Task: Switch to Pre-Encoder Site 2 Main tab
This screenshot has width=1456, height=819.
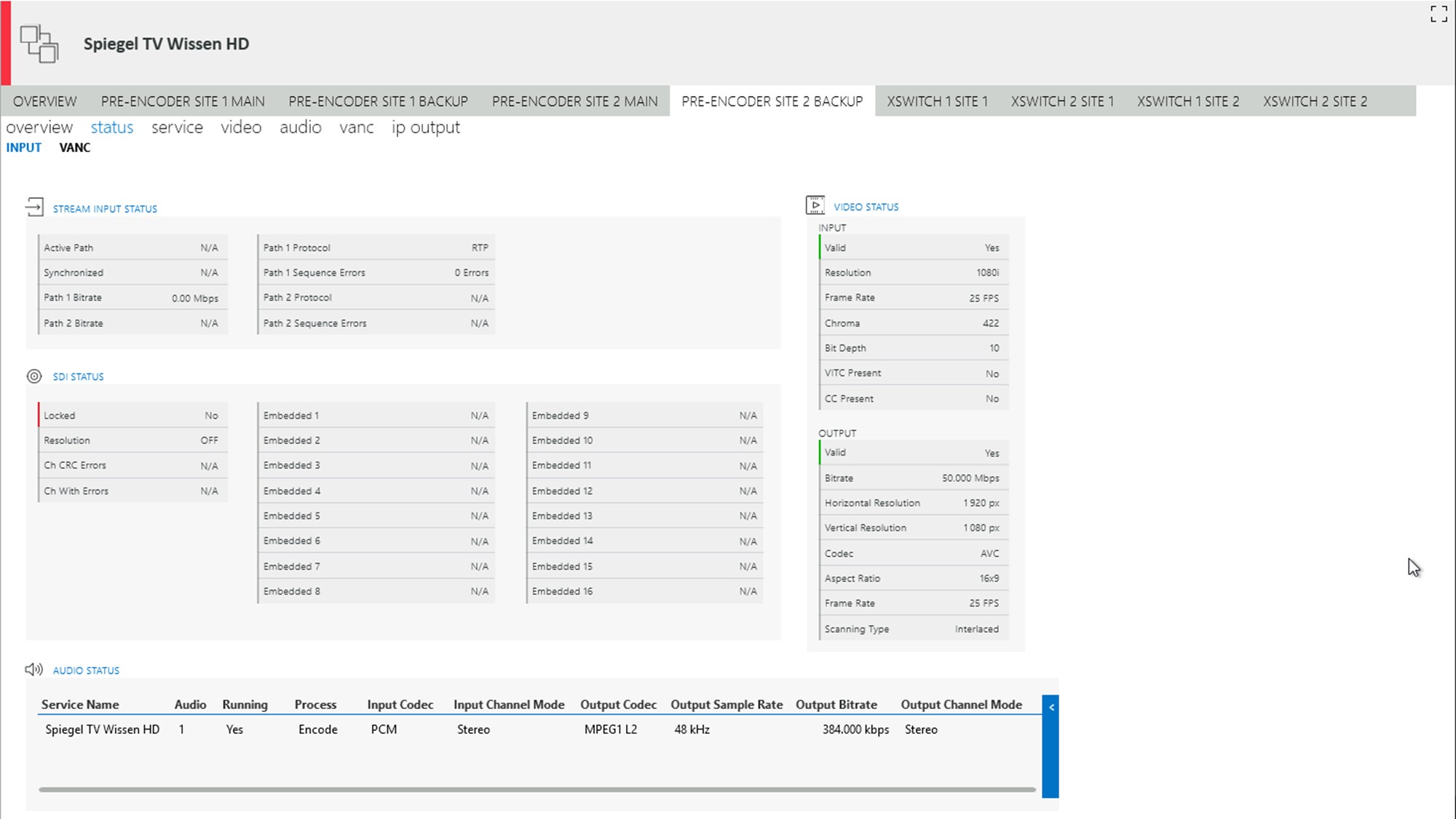Action: click(x=574, y=101)
